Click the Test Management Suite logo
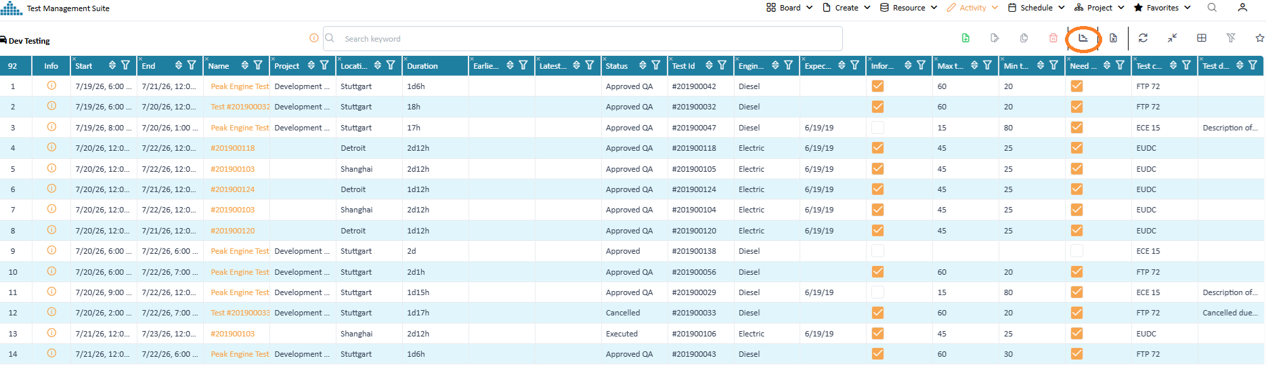 pos(11,8)
